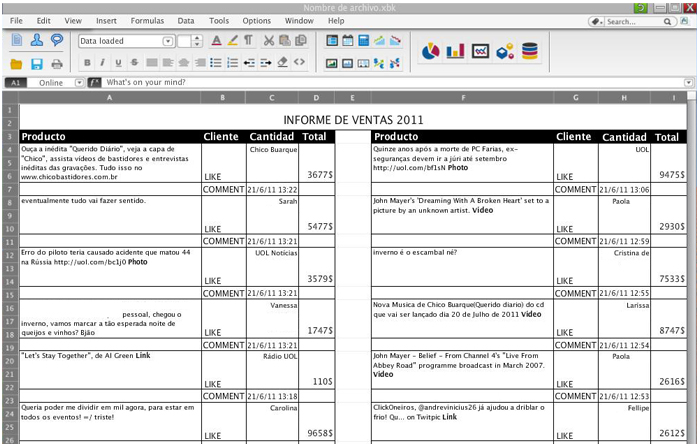Click the search magnifier button
Viewport: 700px width, 444px height.
click(667, 21)
